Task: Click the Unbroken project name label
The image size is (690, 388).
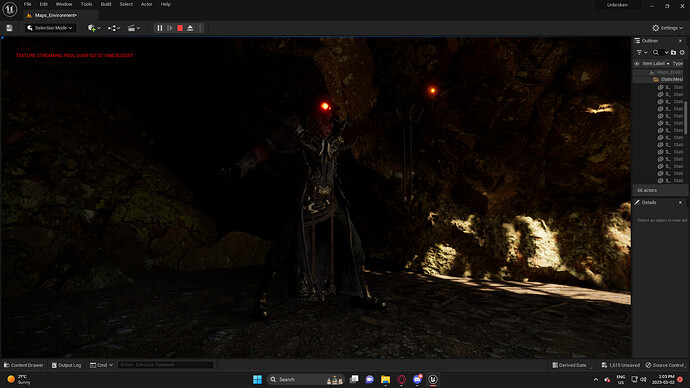Action: click(617, 5)
